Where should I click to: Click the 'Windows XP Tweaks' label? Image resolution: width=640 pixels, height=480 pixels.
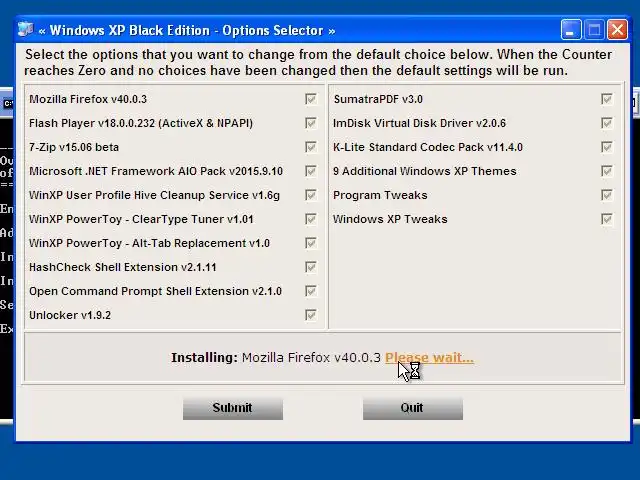[390, 219]
